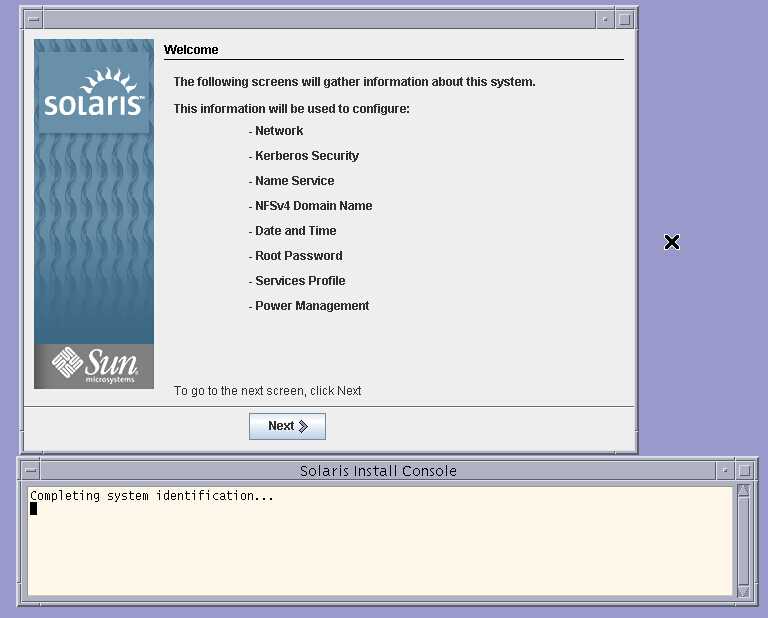Viewport: 768px width, 618px height.
Task: Click the '- NFSv4 Domain Name' item
Action: click(311, 206)
